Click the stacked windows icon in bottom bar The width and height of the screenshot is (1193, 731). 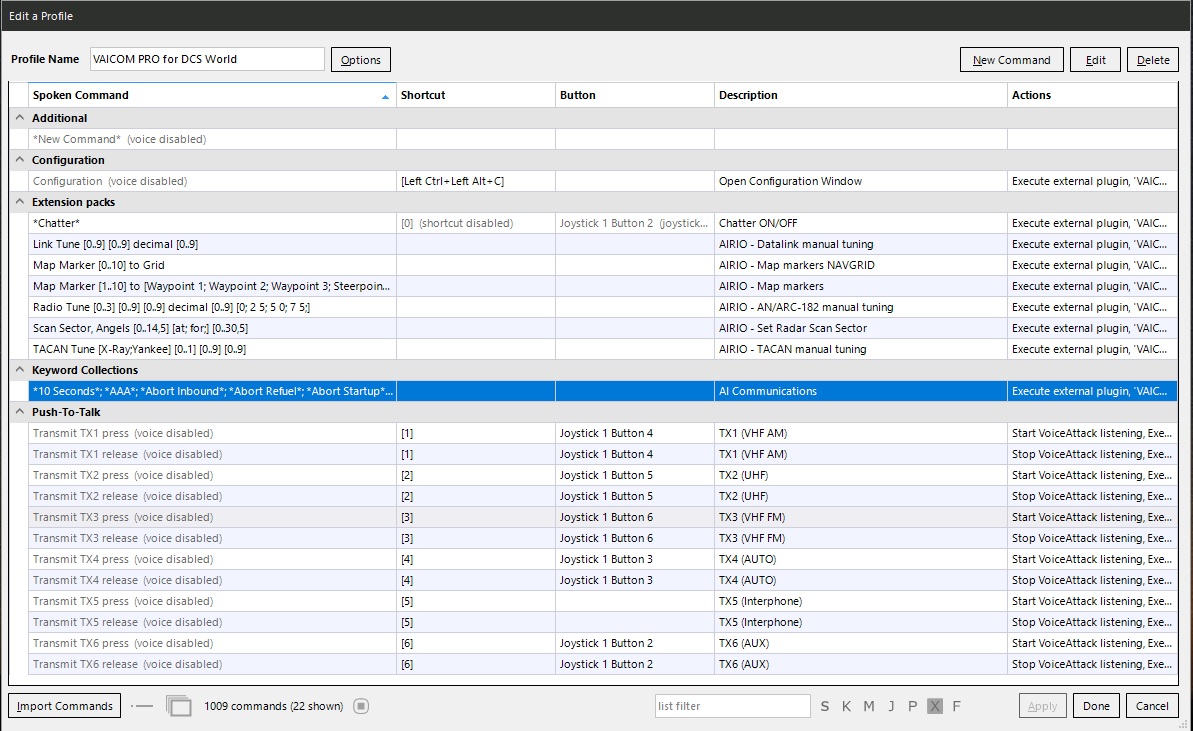pos(179,706)
